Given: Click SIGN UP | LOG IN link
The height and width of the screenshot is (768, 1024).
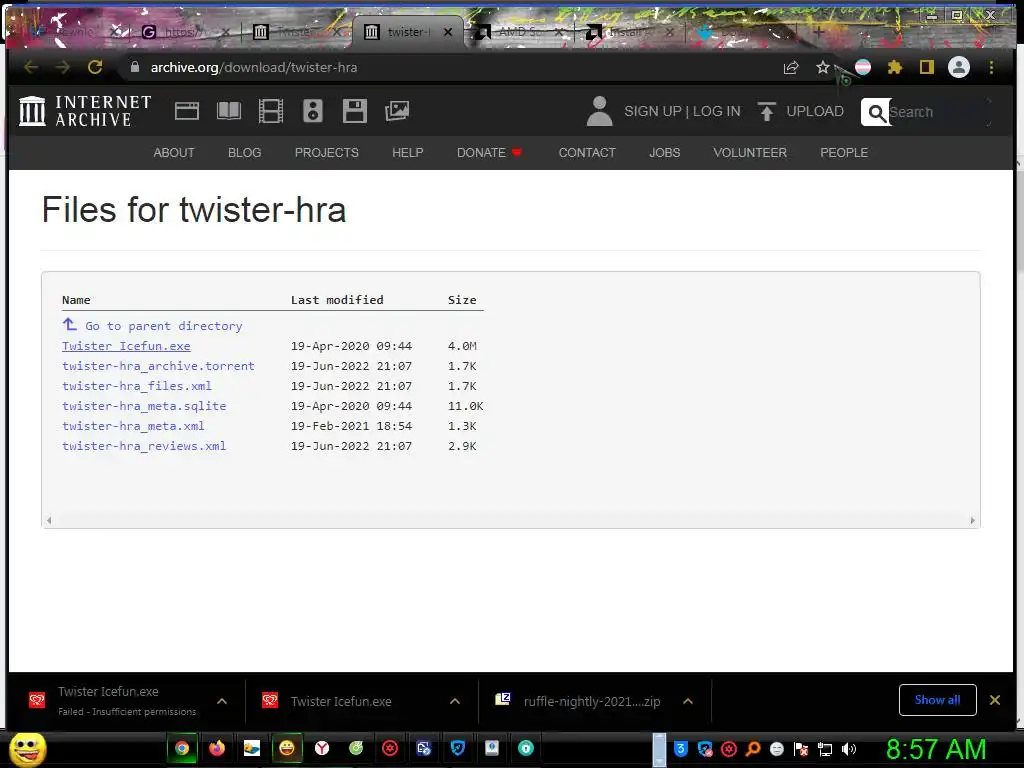Looking at the screenshot, I should click(682, 111).
